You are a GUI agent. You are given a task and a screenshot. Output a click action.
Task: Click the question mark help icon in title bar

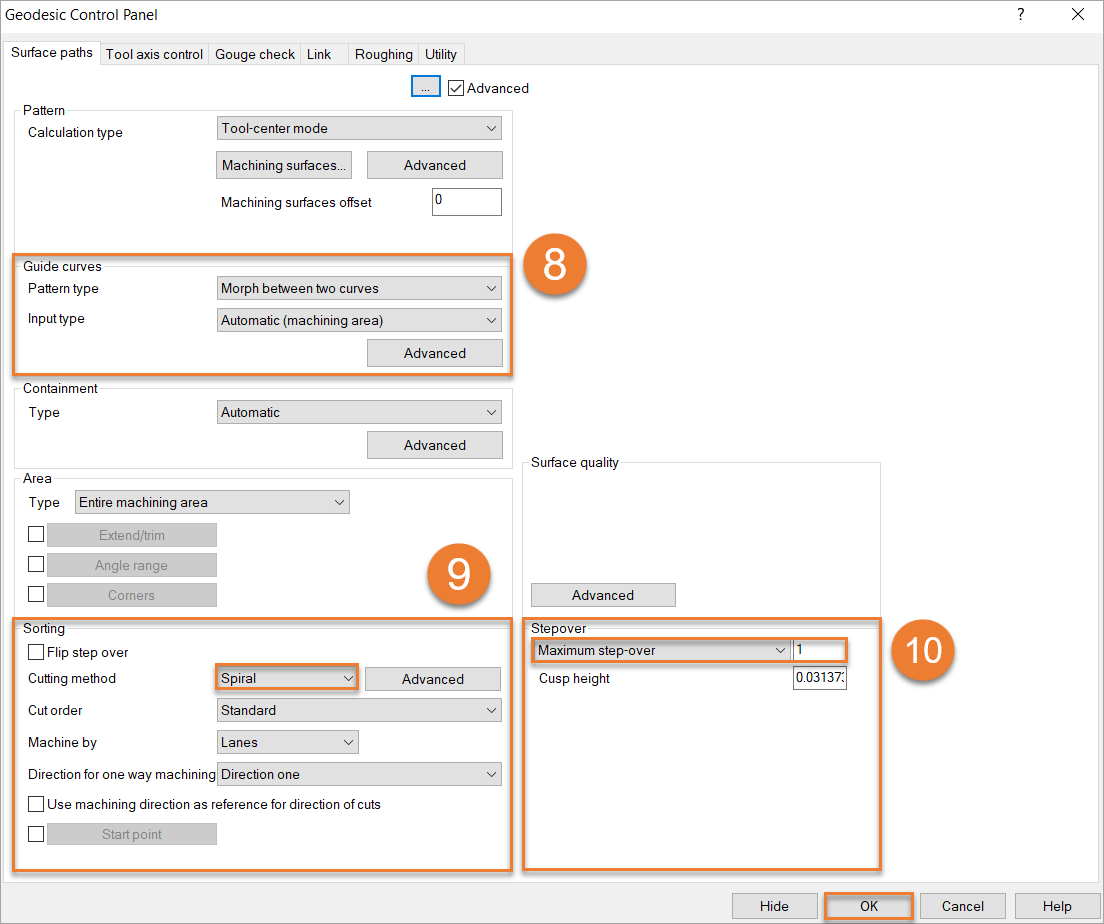coord(1021,15)
